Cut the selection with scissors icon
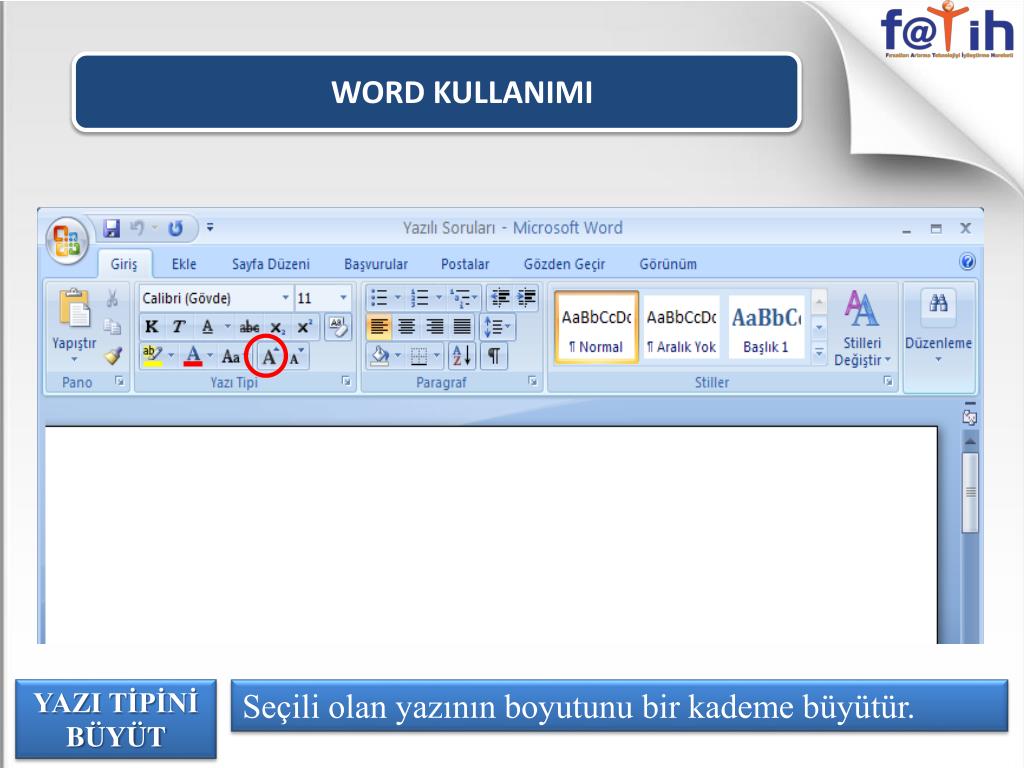 (x=112, y=298)
